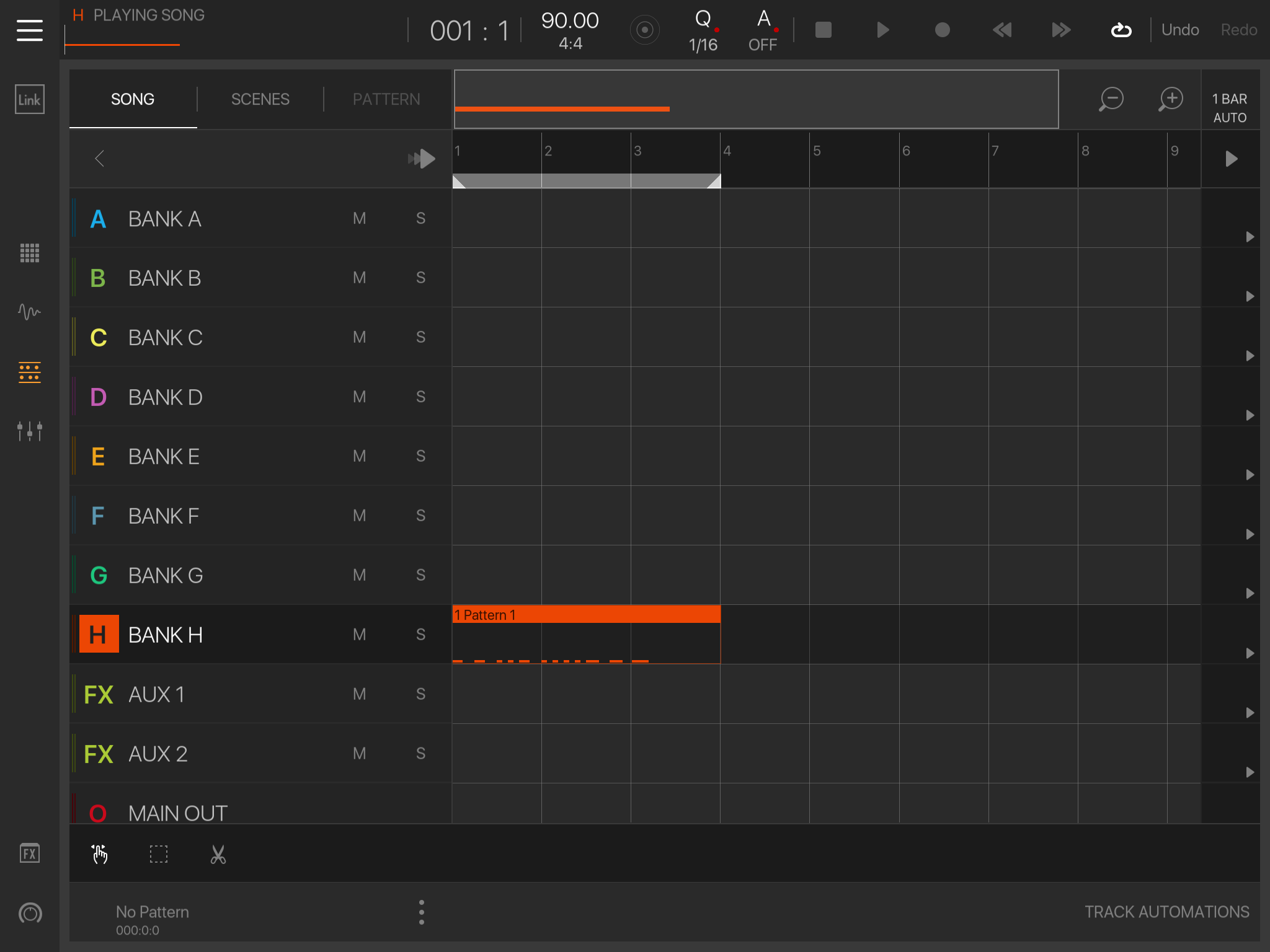
Task: Open the sample waveform editor view
Action: coord(29,311)
